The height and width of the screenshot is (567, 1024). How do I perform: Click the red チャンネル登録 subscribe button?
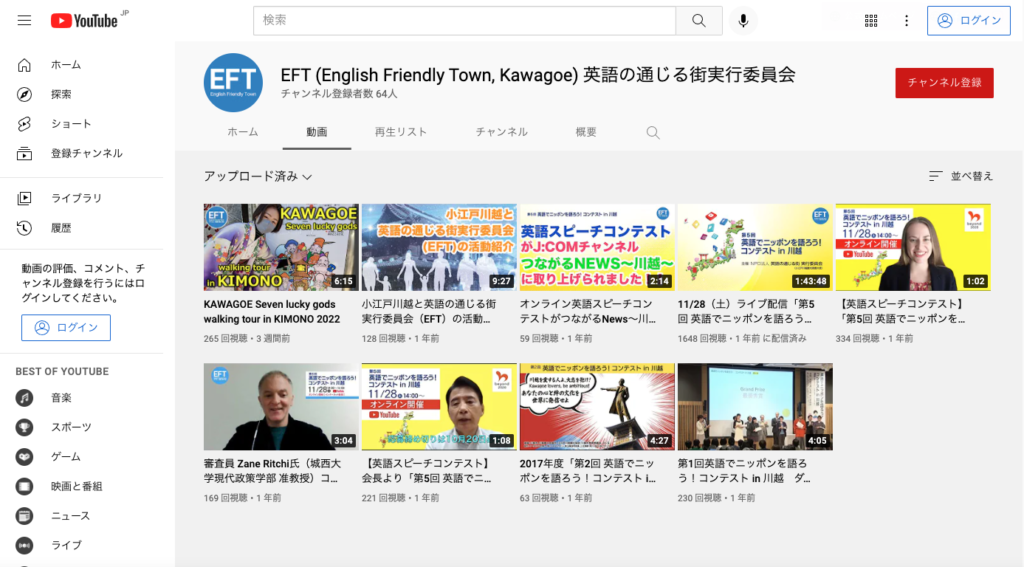pos(944,83)
